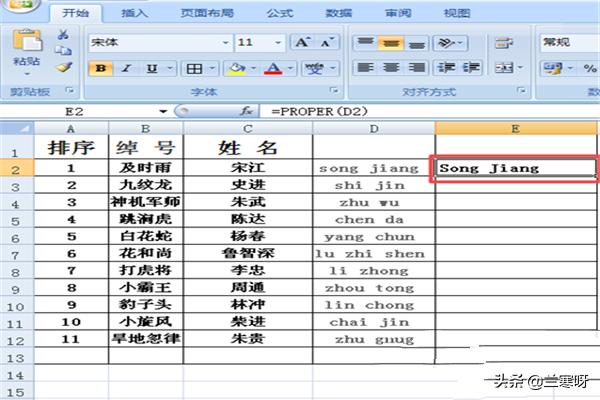This screenshot has width=600, height=400.
Task: Open the 剪贴板 dialog launcher
Action: (x=70, y=90)
